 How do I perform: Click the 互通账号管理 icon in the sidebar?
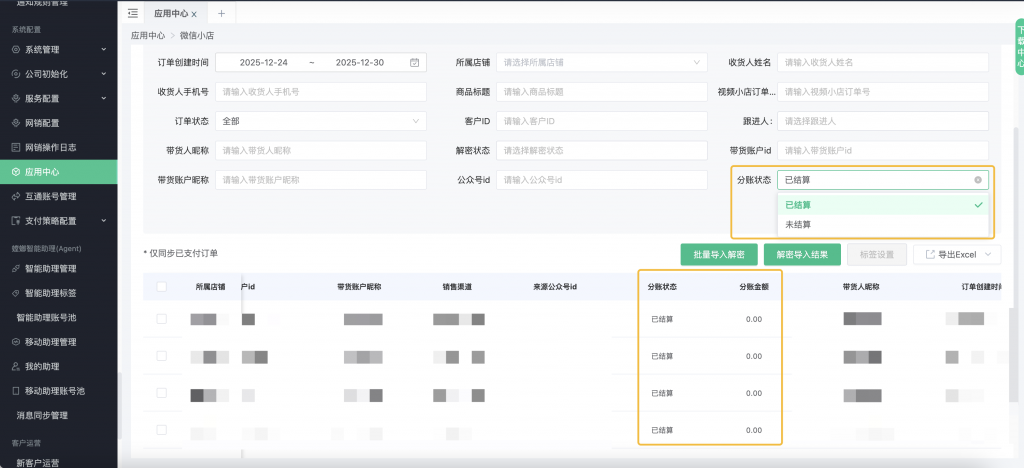click(15, 196)
